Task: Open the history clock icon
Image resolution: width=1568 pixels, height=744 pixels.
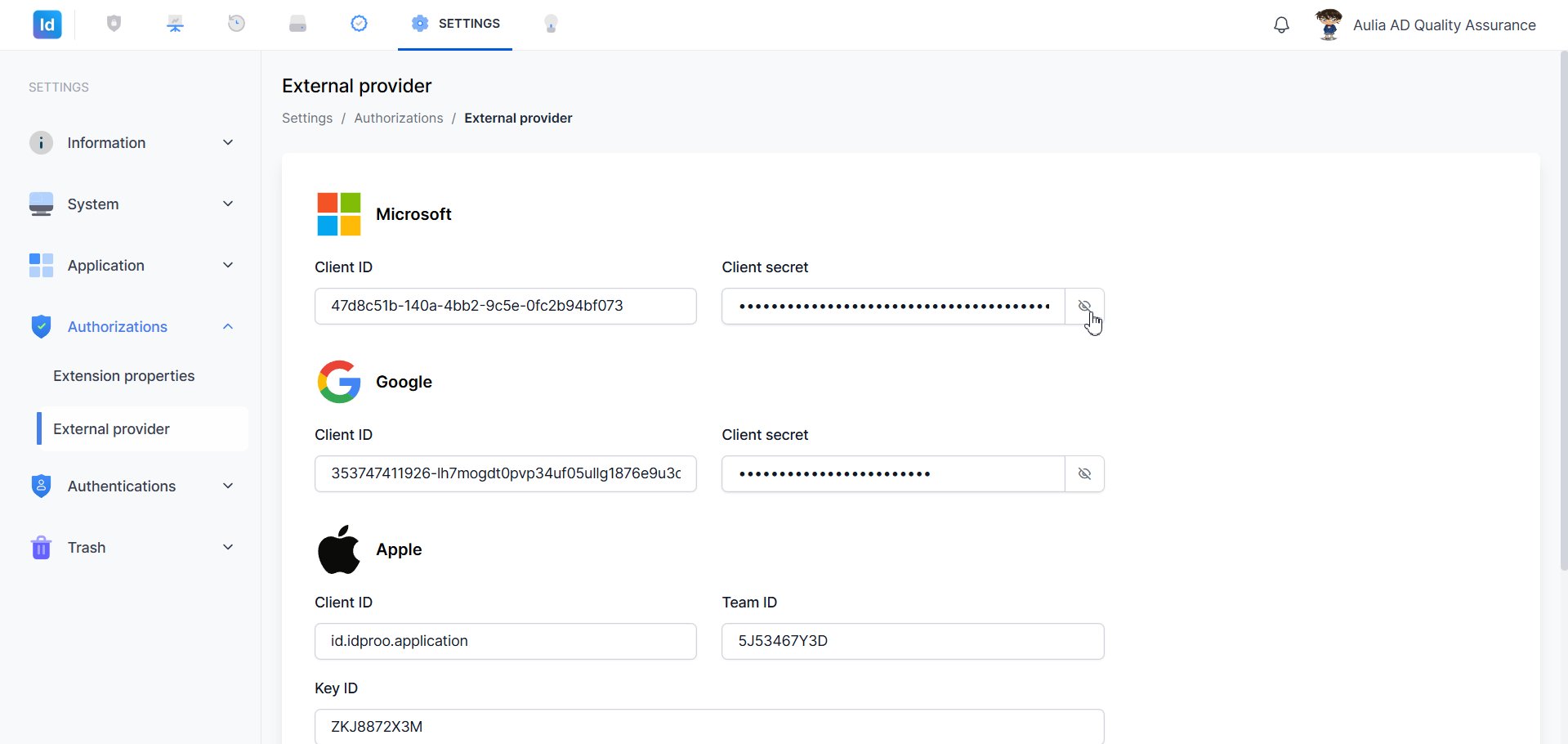Action: (x=237, y=24)
